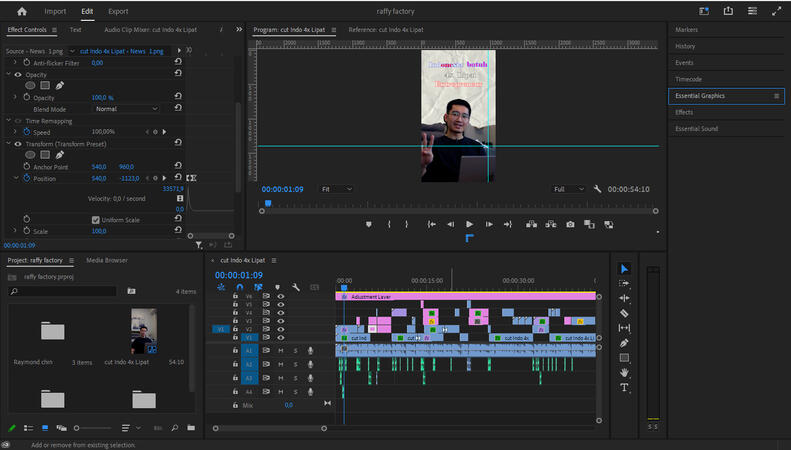This screenshot has width=791, height=450.
Task: Click the Program monitor playhead scrubber
Action: [x=267, y=203]
